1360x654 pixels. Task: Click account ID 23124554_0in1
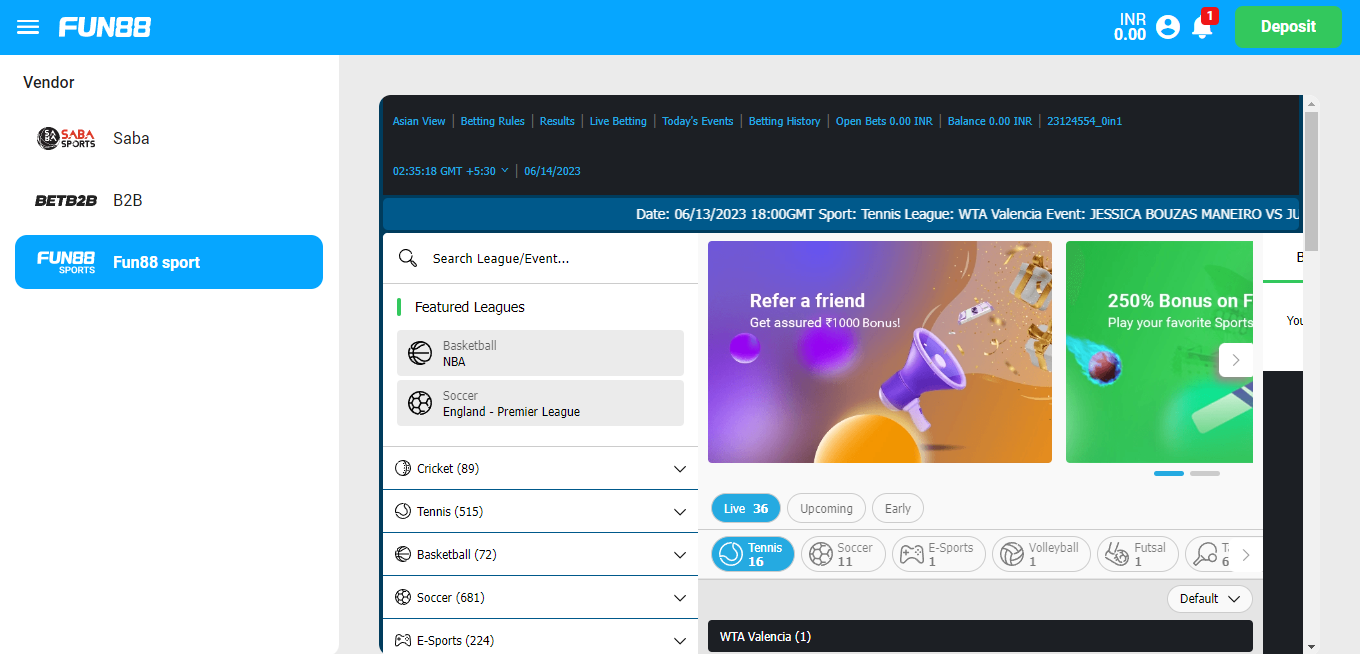1084,121
